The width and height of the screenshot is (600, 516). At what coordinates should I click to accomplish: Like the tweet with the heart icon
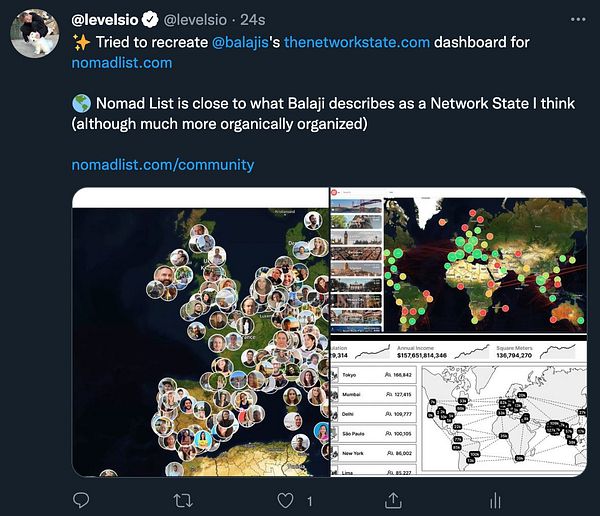tap(285, 500)
